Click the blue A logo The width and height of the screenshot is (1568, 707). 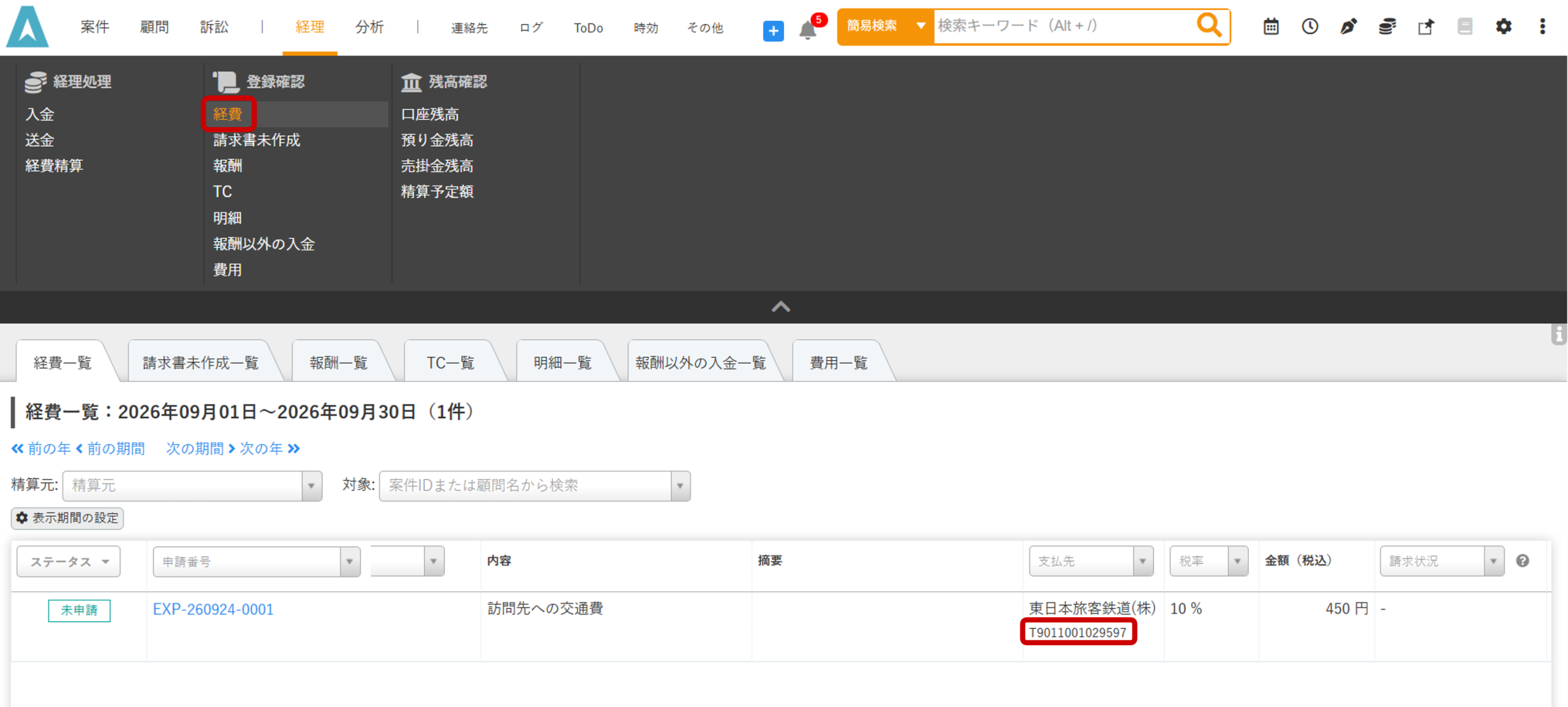(x=27, y=27)
